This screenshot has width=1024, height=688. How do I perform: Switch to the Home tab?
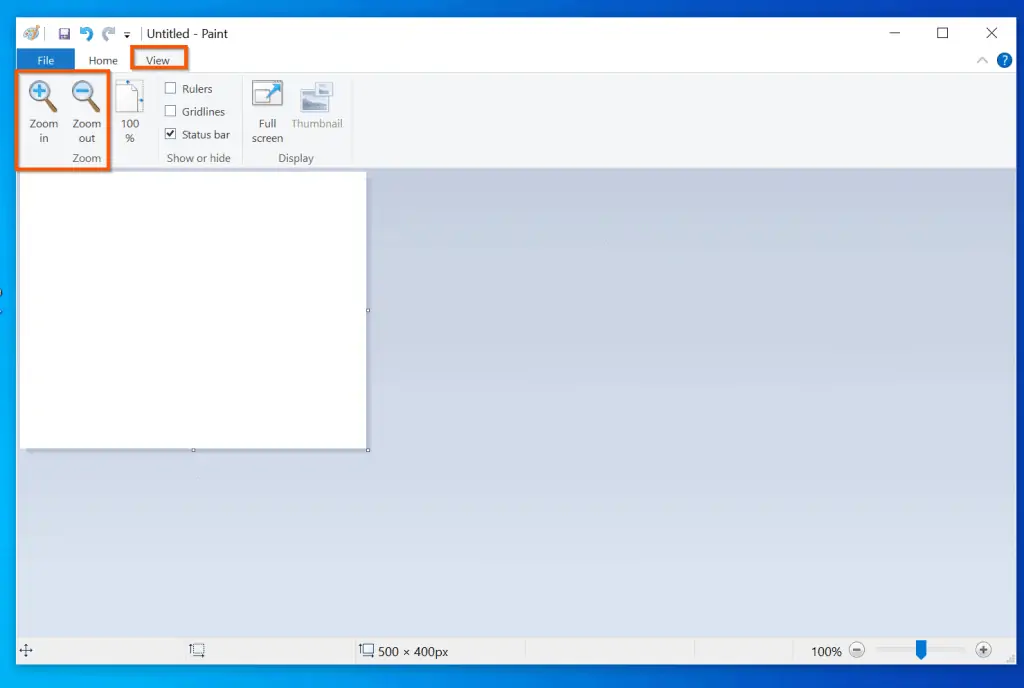tap(103, 61)
